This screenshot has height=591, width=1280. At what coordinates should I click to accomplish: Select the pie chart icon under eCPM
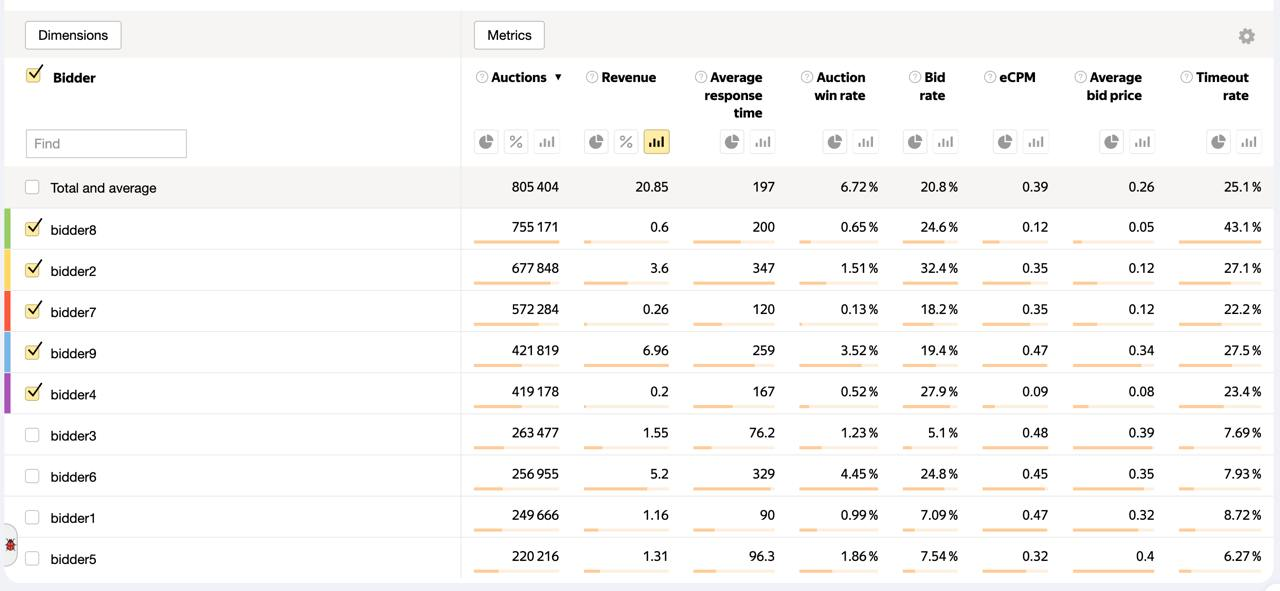(1005, 142)
